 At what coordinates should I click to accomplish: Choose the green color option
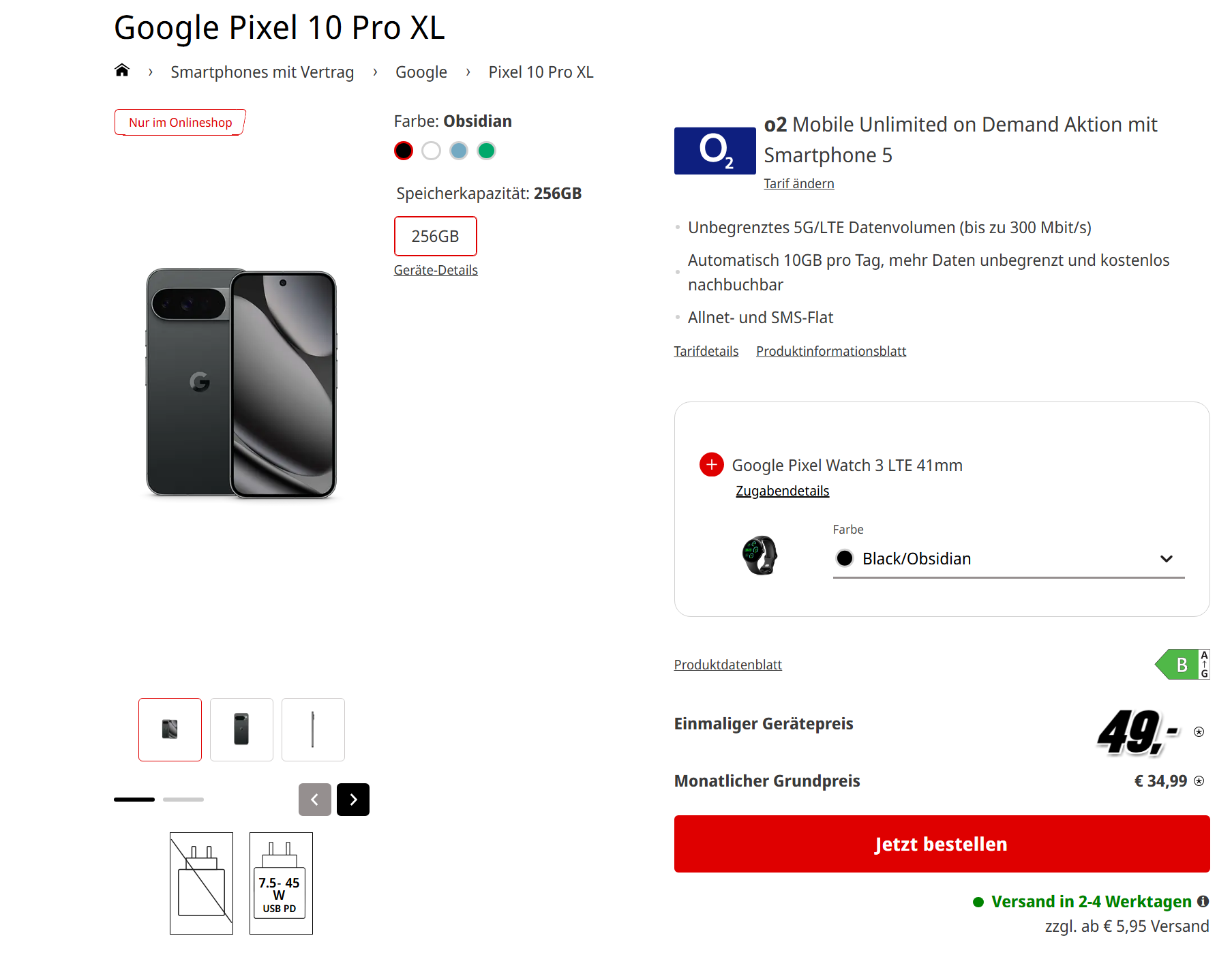tap(486, 151)
